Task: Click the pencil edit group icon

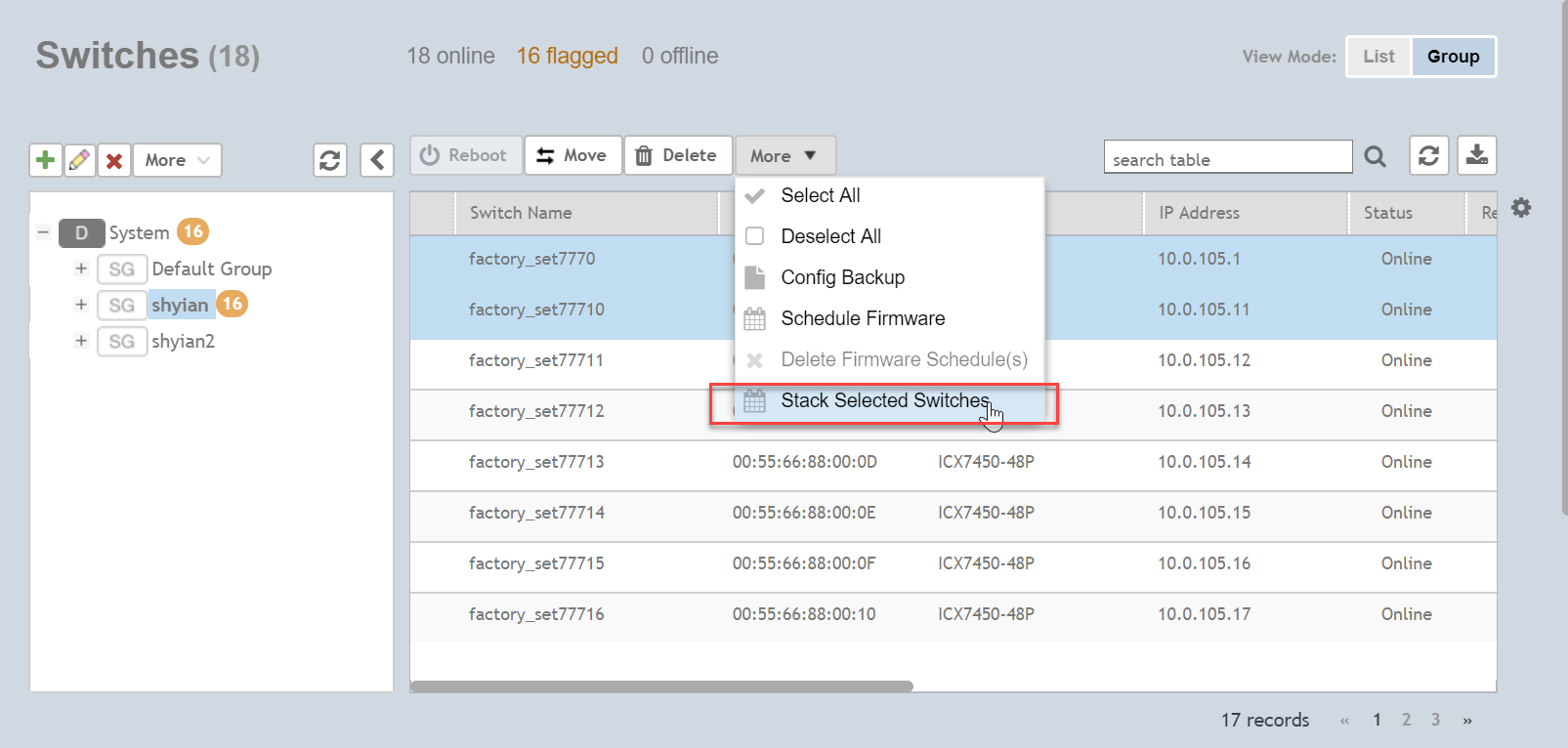Action: click(x=80, y=160)
